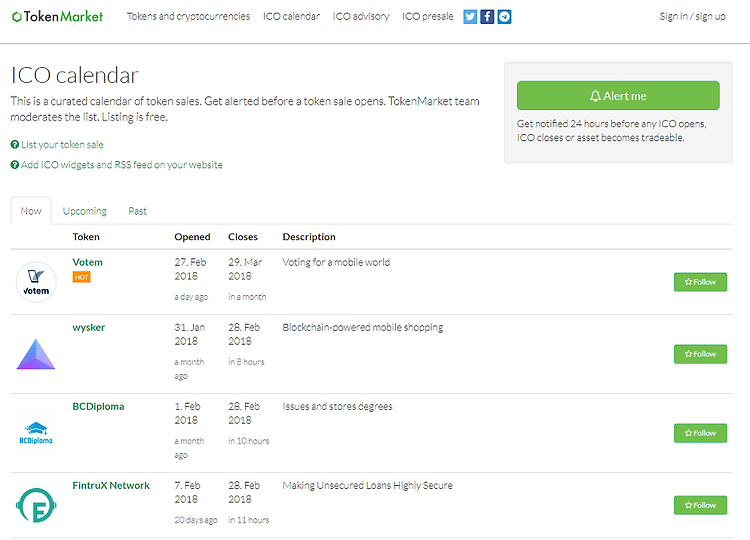Screen dimensions: 750x540
Task: Click 'Making Unsecured Loans Highly Secure' text
Action: [367, 485]
